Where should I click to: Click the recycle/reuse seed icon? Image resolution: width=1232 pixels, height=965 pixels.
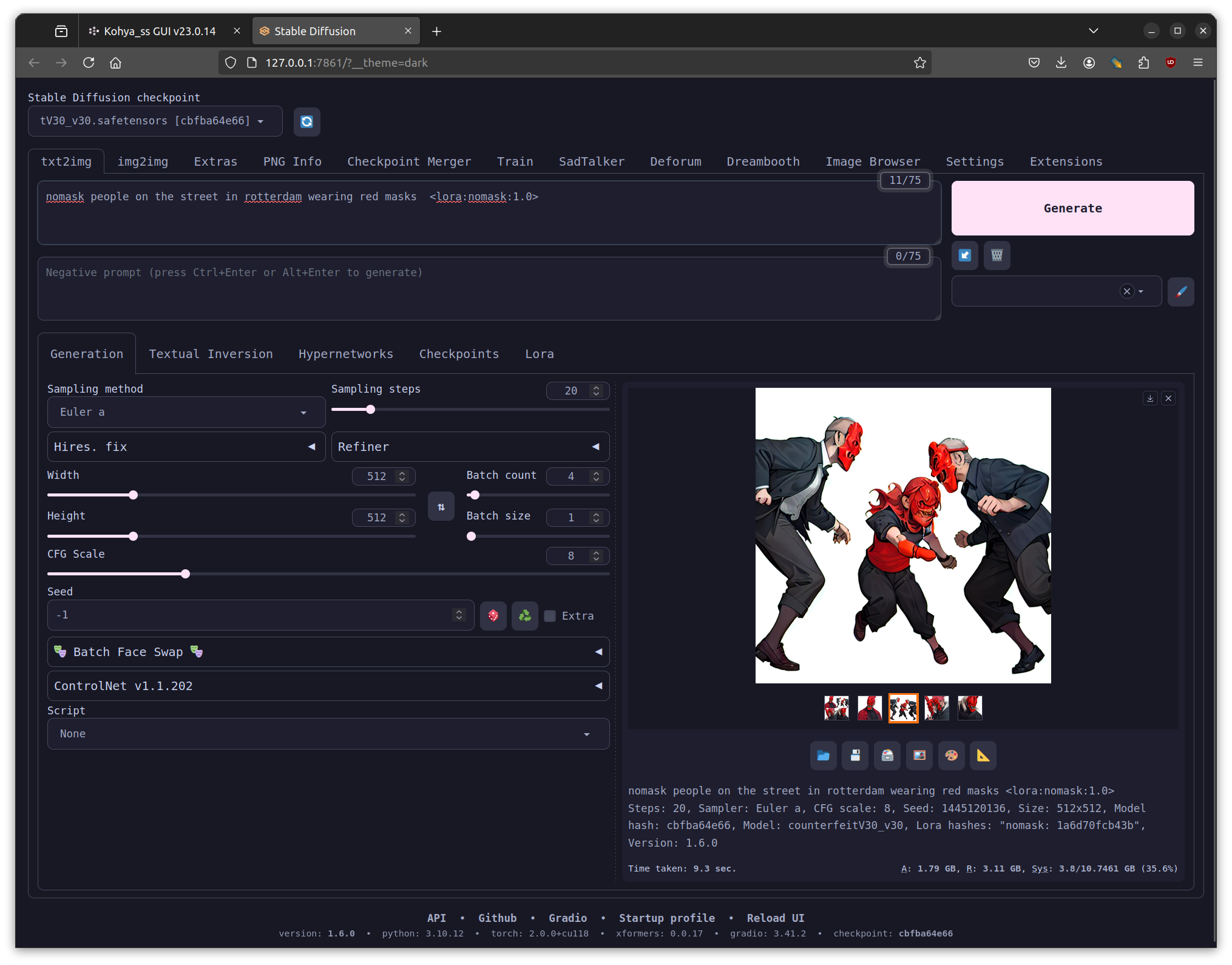tap(525, 615)
